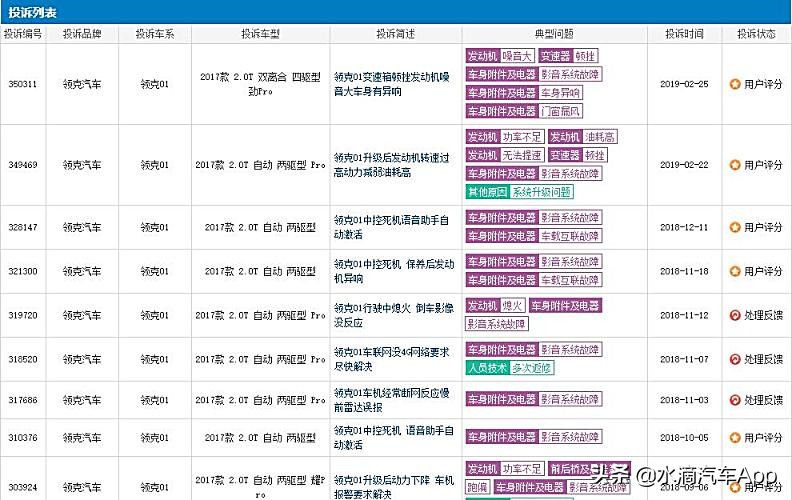Click the 车身附件及电器 车身异响 tag
Viewport: 792px width, 500px height.
tap(524, 93)
